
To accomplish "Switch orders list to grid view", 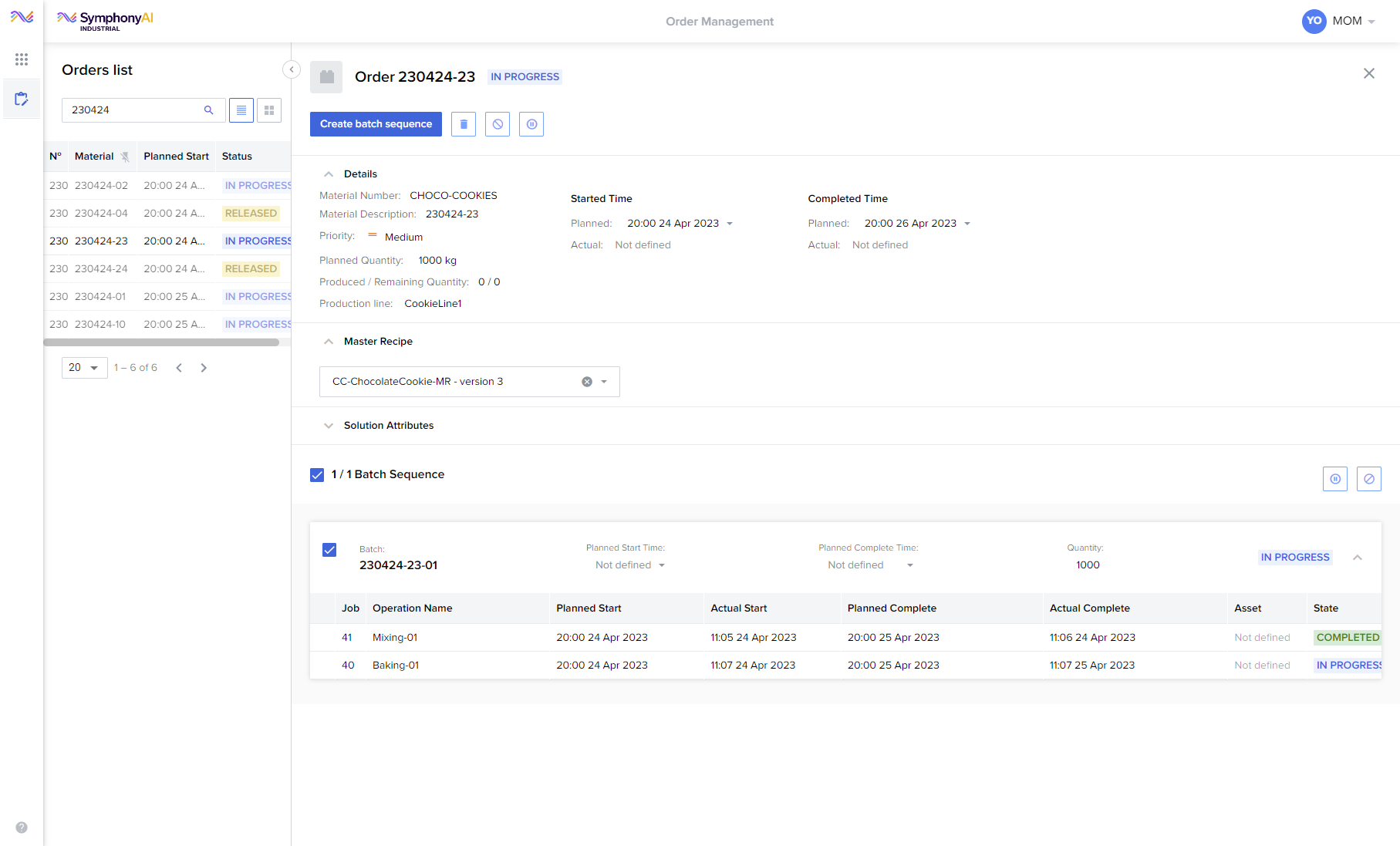I will (269, 110).
